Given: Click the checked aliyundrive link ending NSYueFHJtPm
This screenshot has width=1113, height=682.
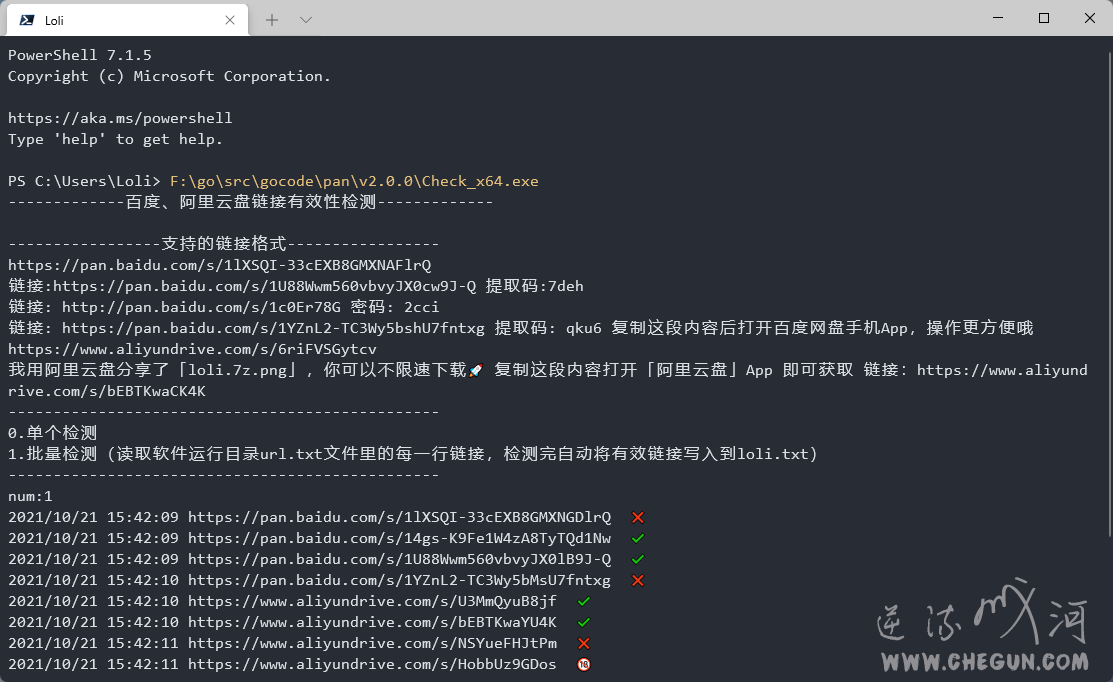Looking at the screenshot, I should point(373,643).
